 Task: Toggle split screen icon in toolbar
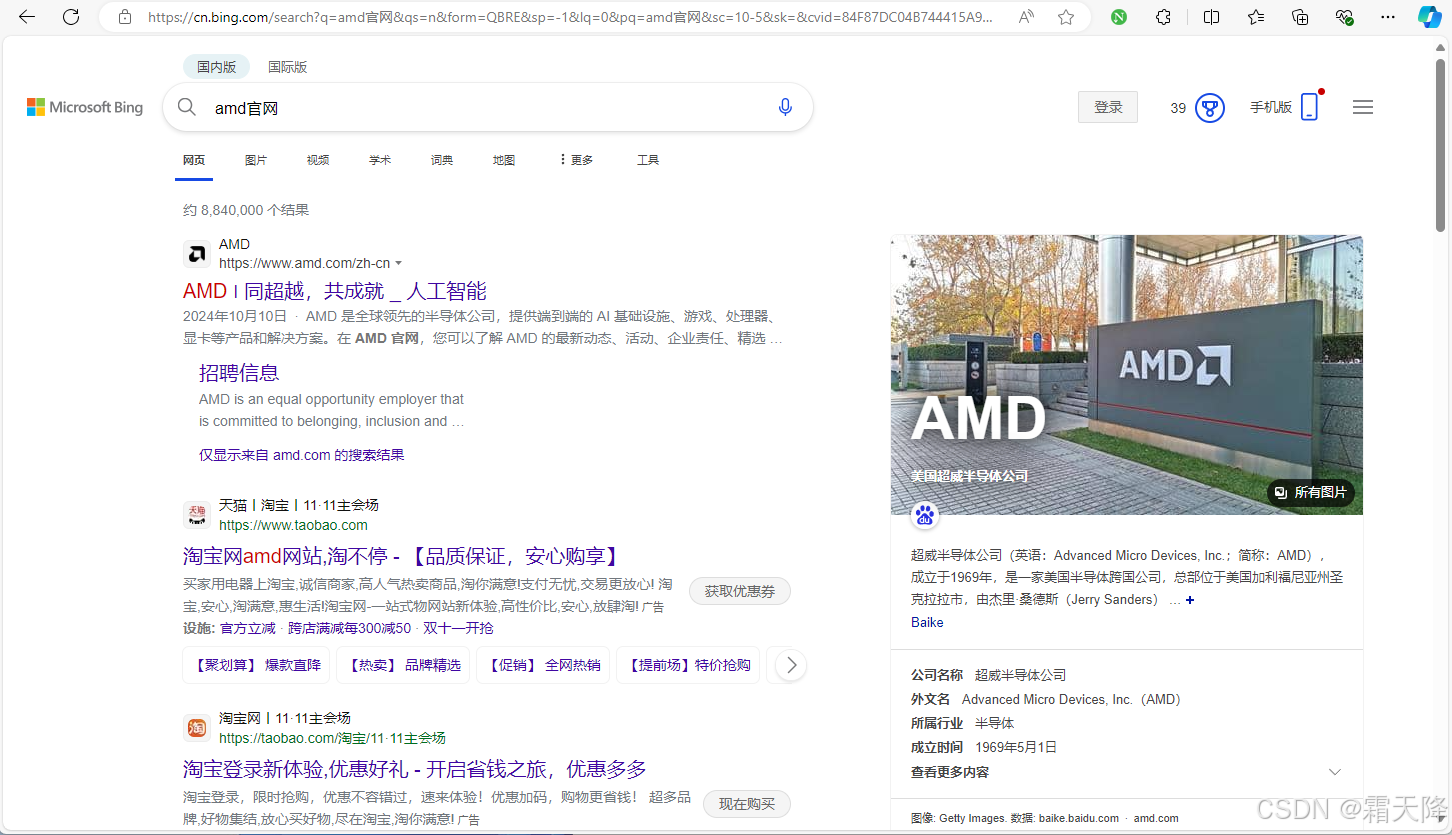pyautogui.click(x=1211, y=17)
